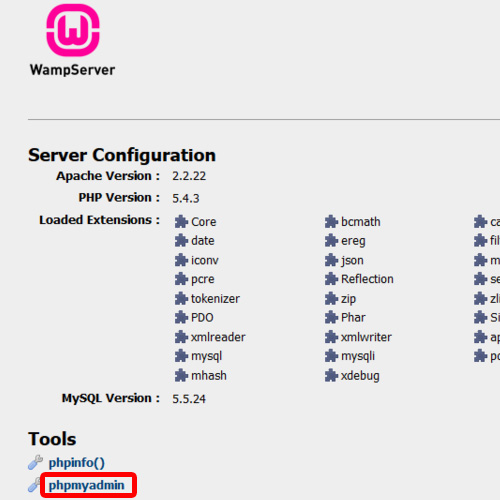Click the Phar extension name
The image size is (500, 500).
353,318
